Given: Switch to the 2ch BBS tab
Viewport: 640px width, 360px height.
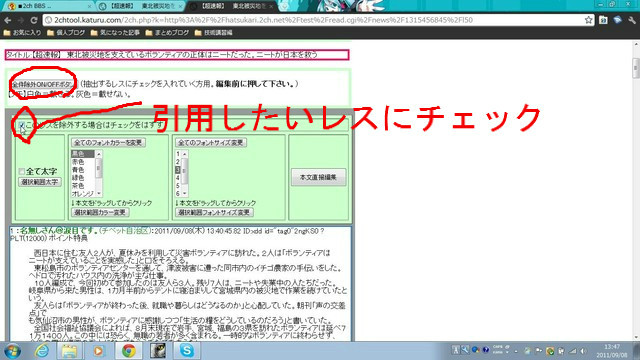Looking at the screenshot, I should (x=49, y=6).
